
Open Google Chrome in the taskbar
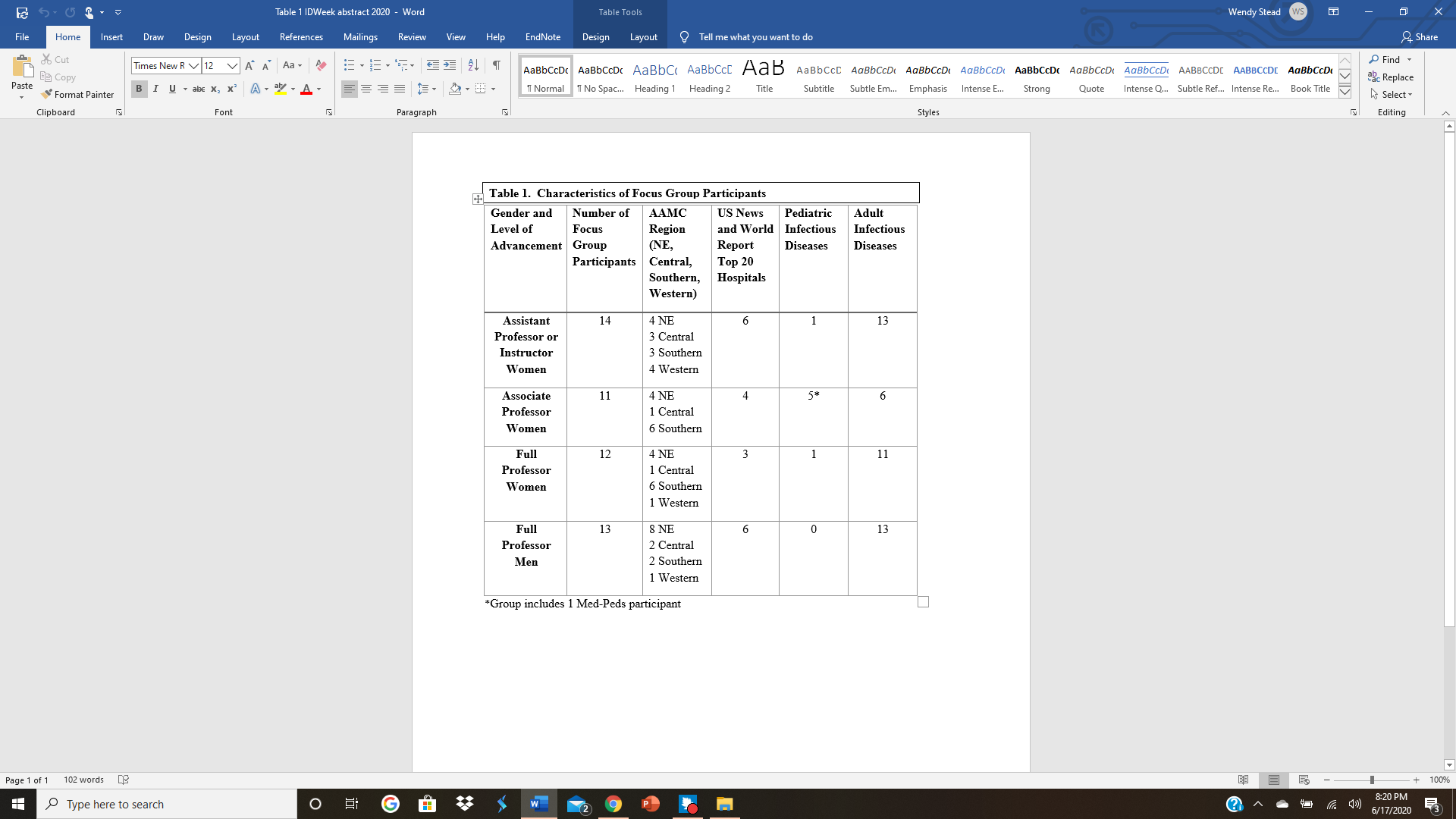click(613, 804)
